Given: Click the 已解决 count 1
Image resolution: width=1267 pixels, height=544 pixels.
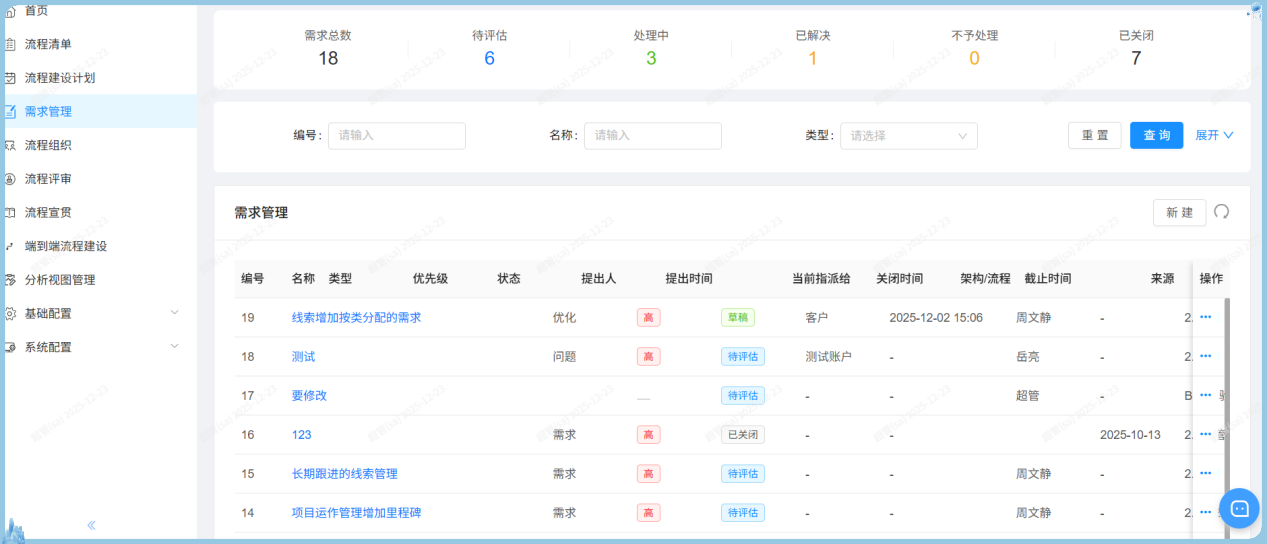Looking at the screenshot, I should tap(812, 58).
